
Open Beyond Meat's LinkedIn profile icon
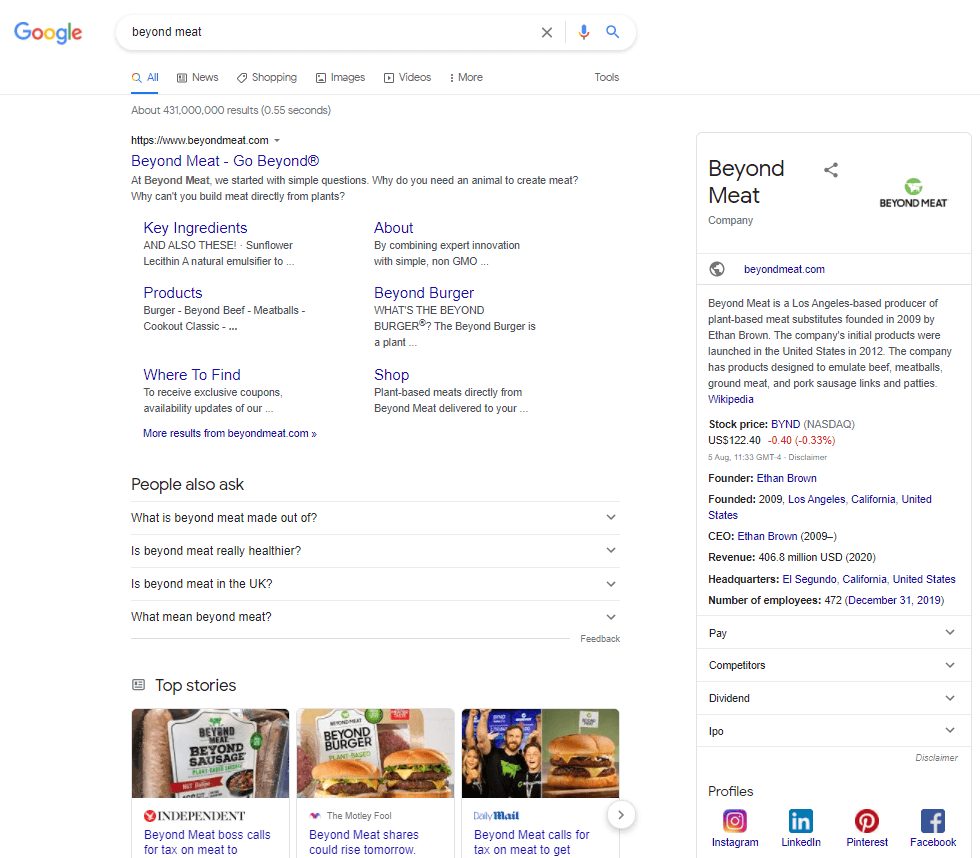800,820
